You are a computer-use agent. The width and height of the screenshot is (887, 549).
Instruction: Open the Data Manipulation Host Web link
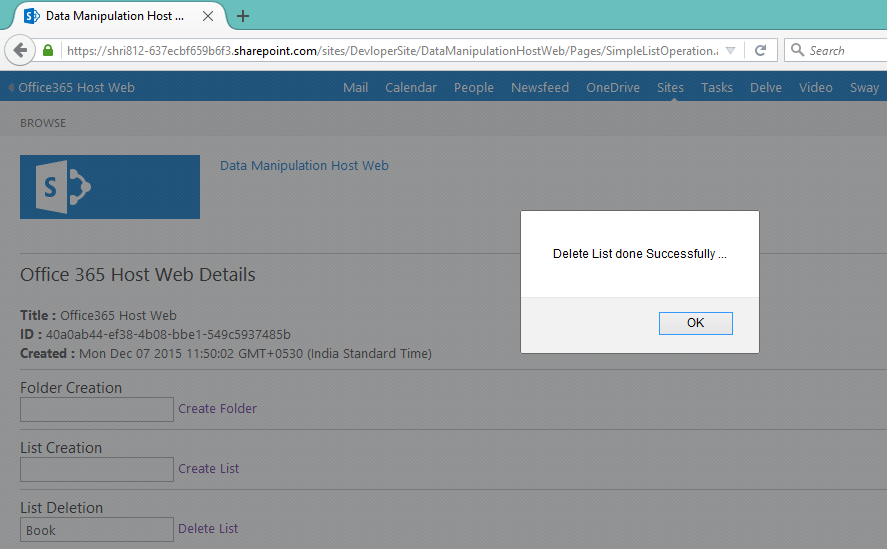[304, 166]
